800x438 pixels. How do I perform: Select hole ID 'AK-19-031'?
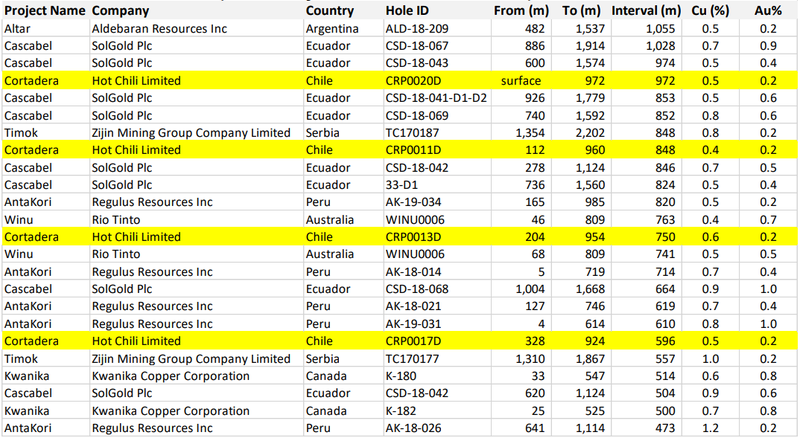coord(413,324)
